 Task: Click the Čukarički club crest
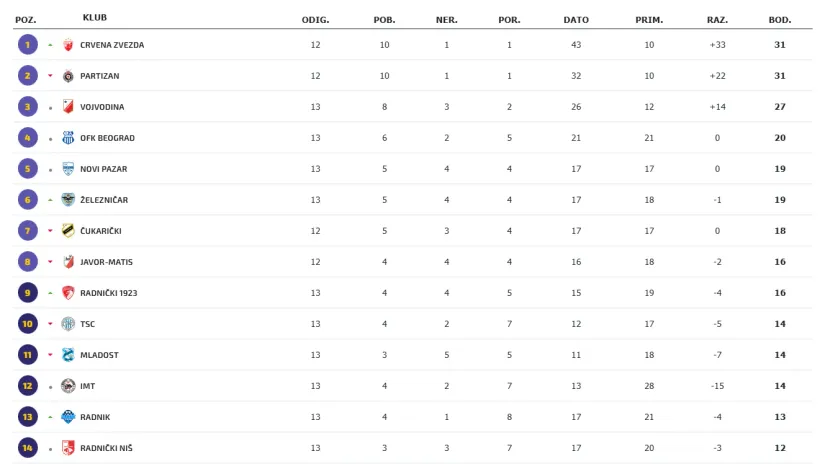pos(68,231)
